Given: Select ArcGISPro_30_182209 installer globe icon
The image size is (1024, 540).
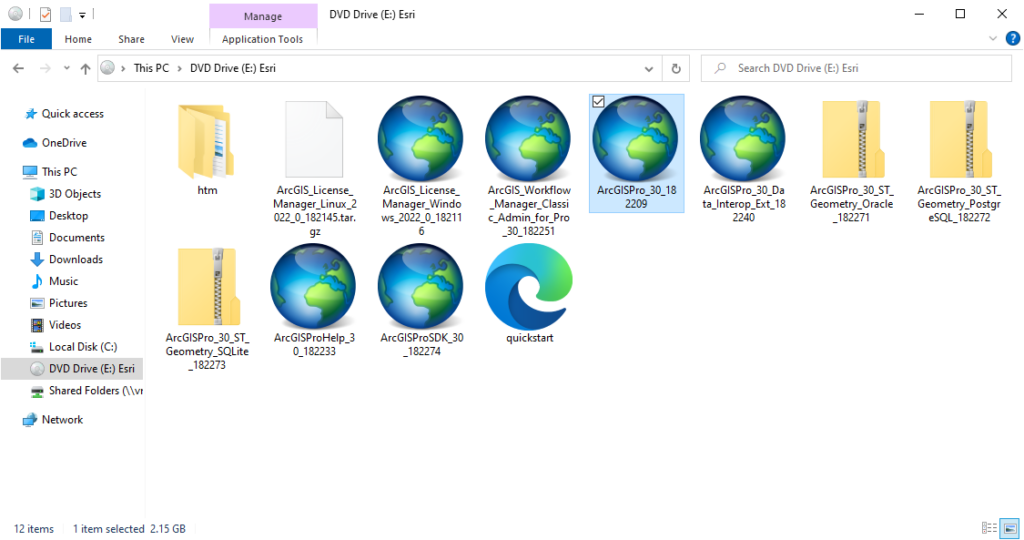Looking at the screenshot, I should pos(636,138).
